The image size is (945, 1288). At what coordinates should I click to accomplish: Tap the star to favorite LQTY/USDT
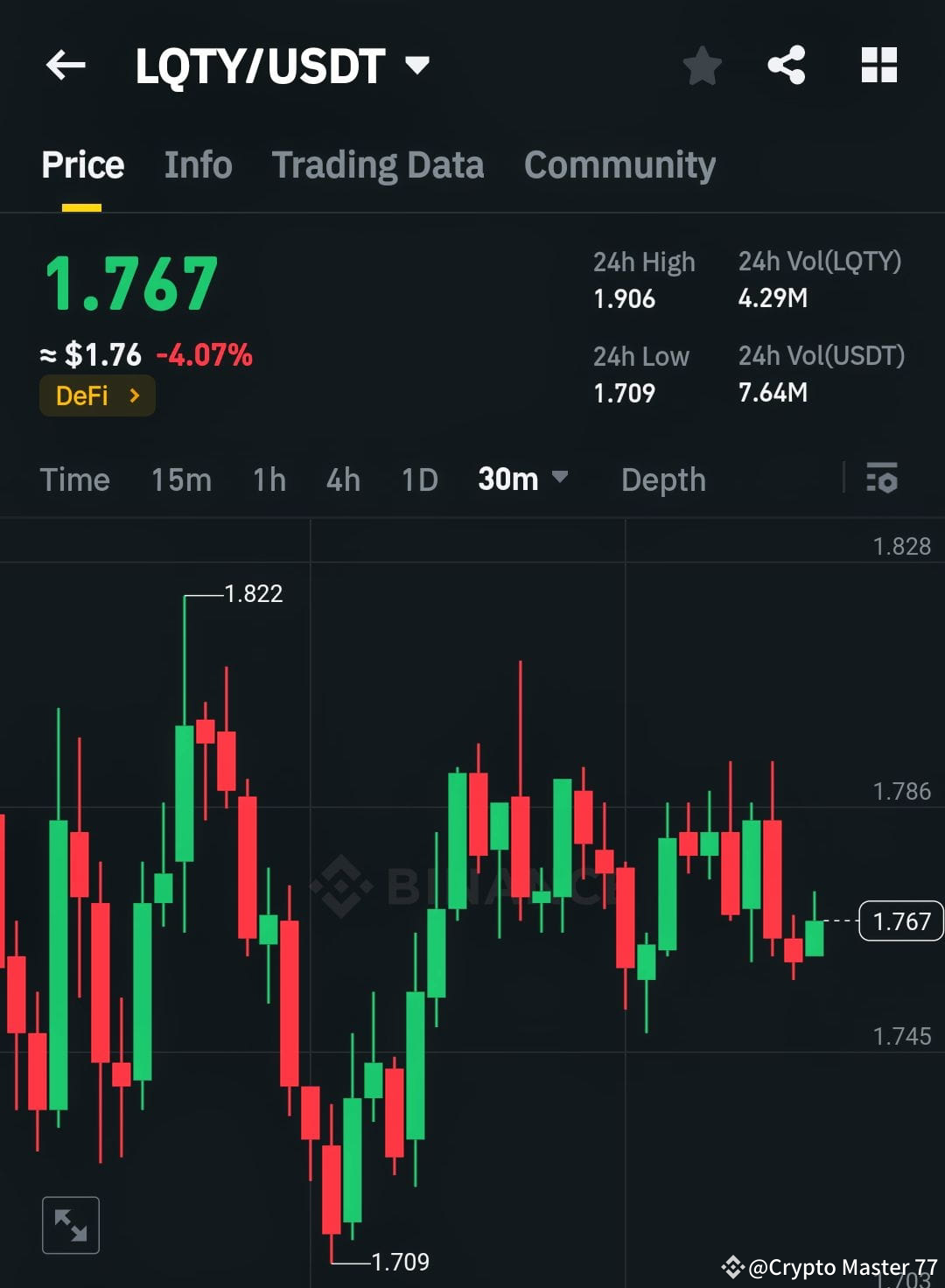tap(702, 64)
